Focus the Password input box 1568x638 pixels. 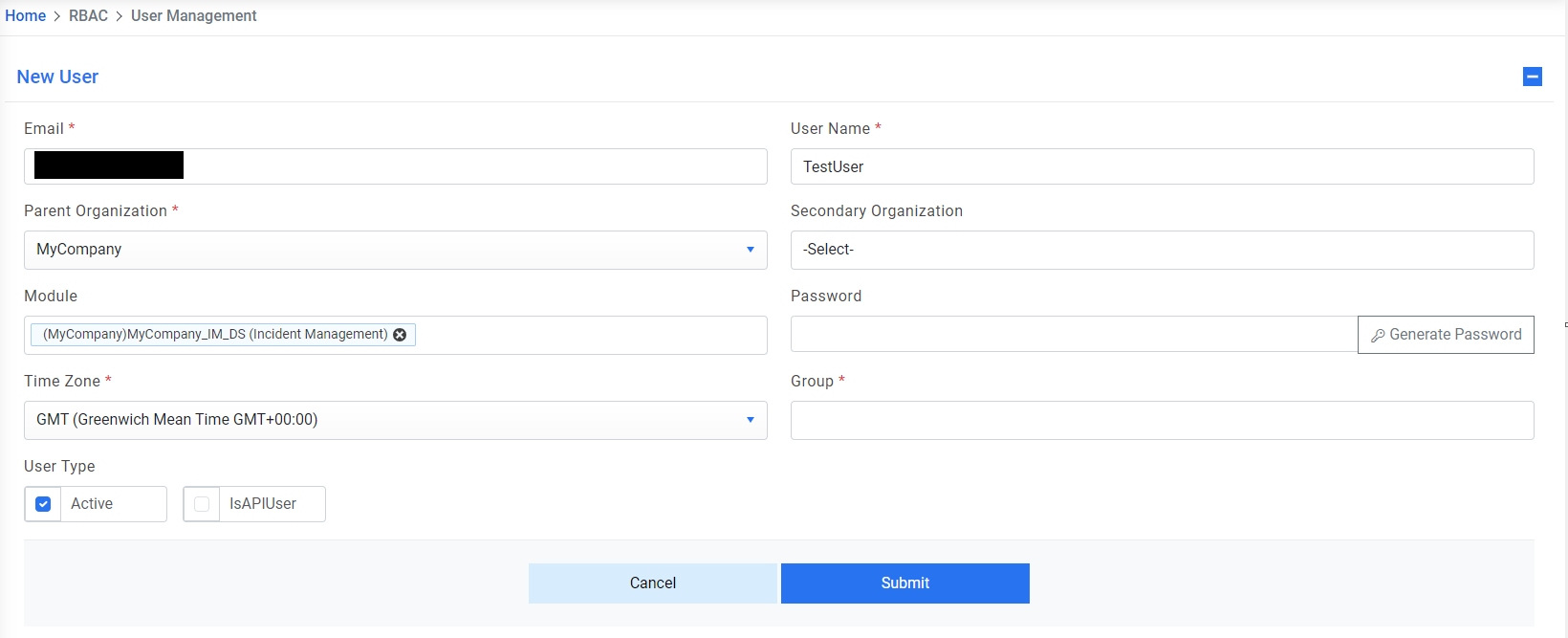point(1073,335)
